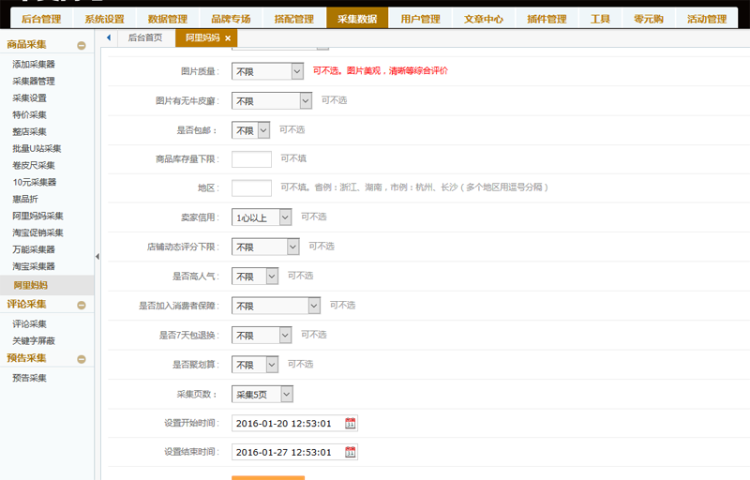The image size is (750, 480).
Task: Click 批量U站采集 in the sidebar
Action: tap(36, 148)
